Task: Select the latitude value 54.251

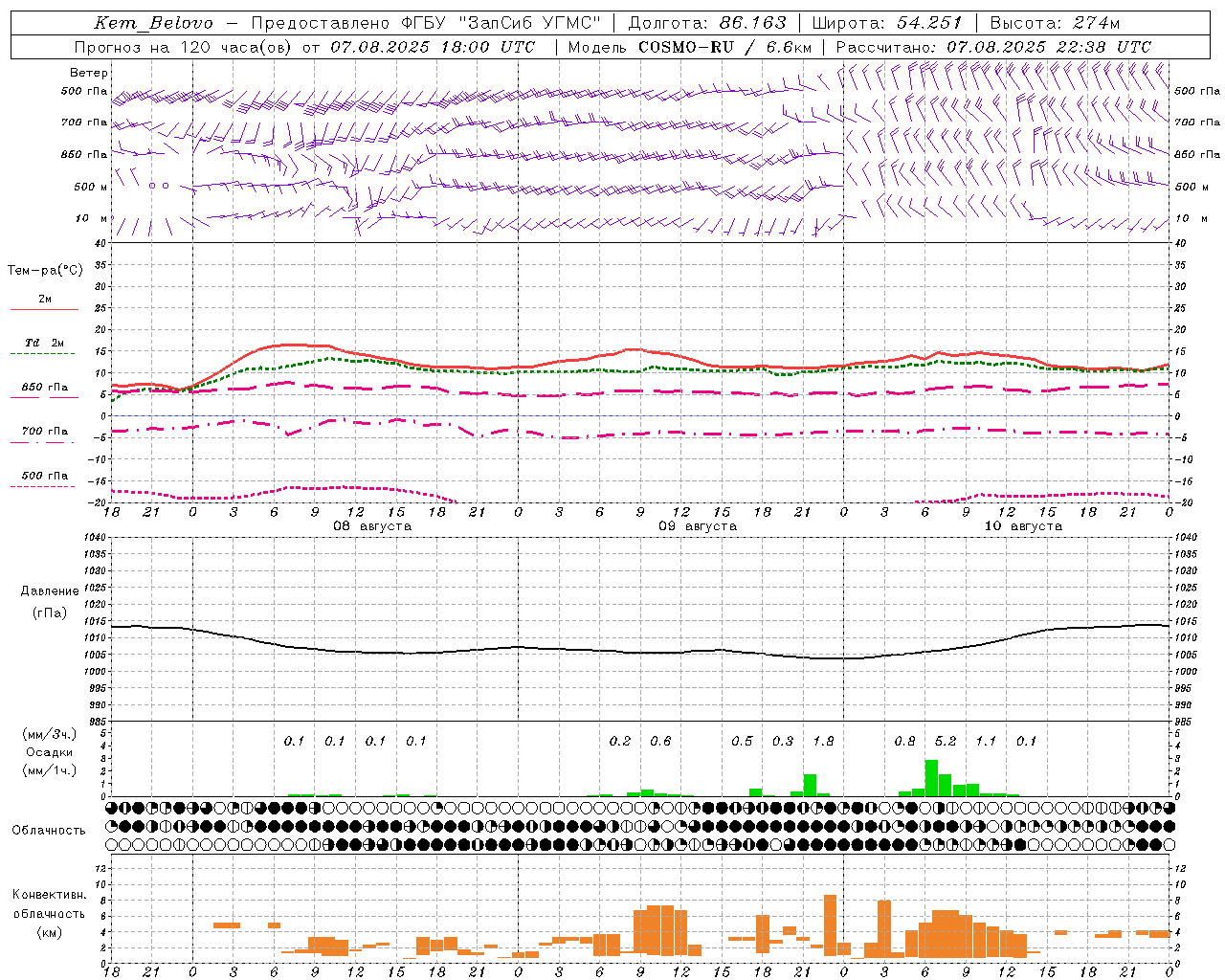Action: tap(928, 22)
